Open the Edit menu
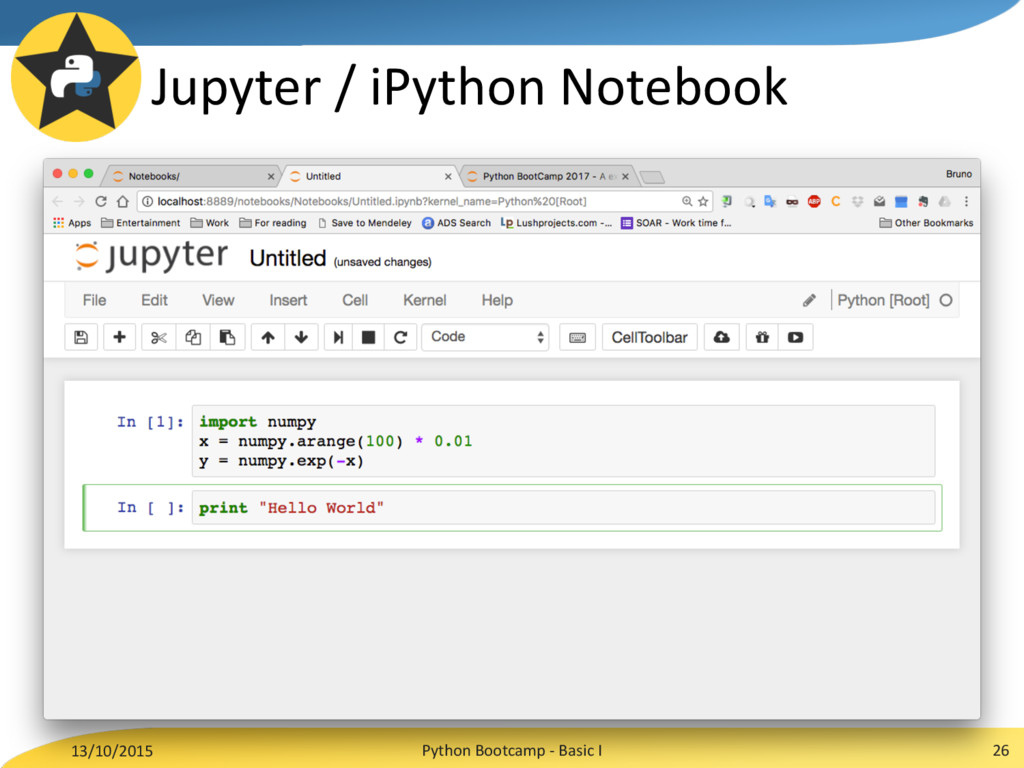Screen dimensions: 1024x768 [154, 300]
